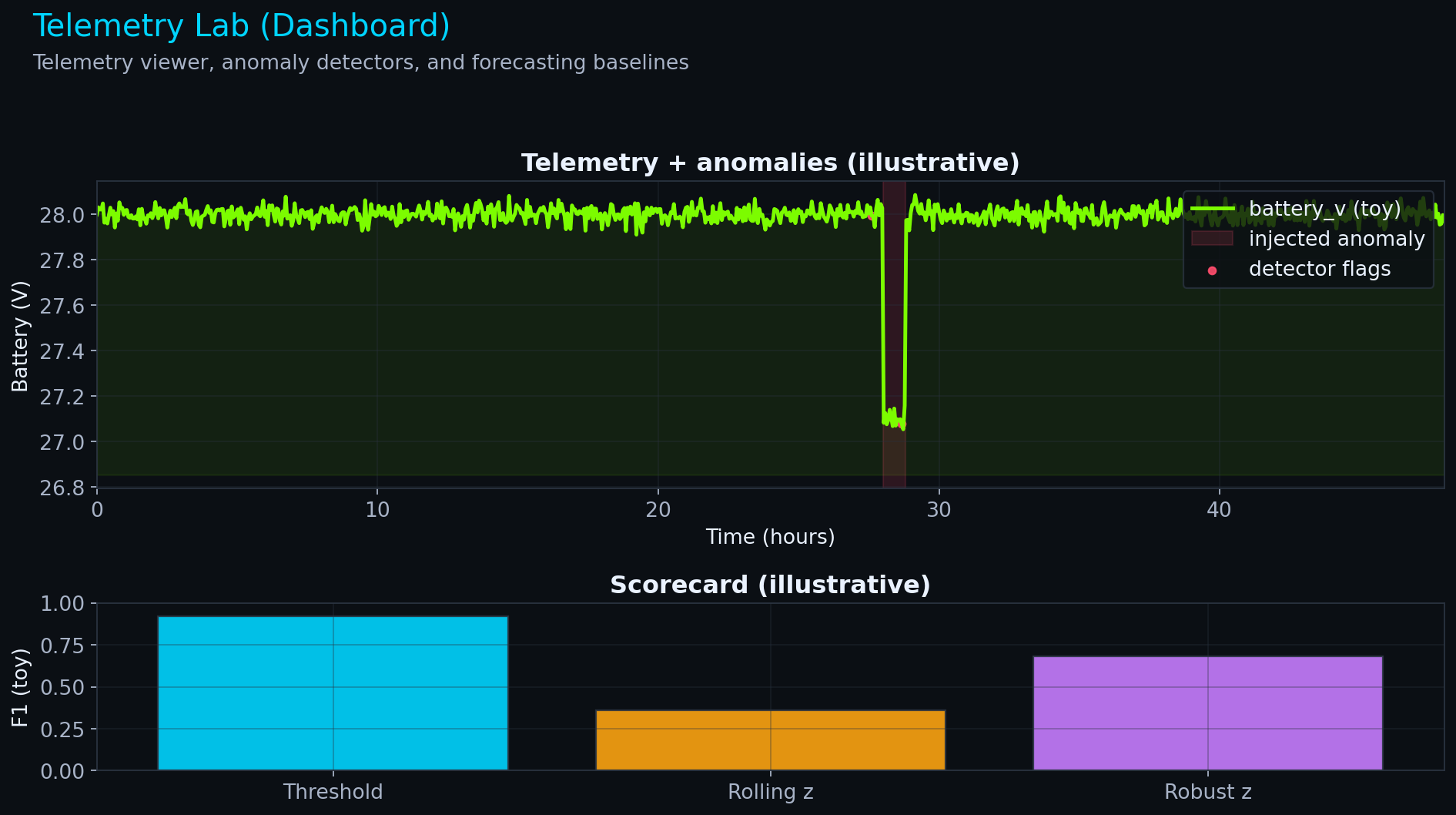The width and height of the screenshot is (1456, 815).
Task: Click the 'battery_v (toy)' legend label
Action: pos(1324,209)
